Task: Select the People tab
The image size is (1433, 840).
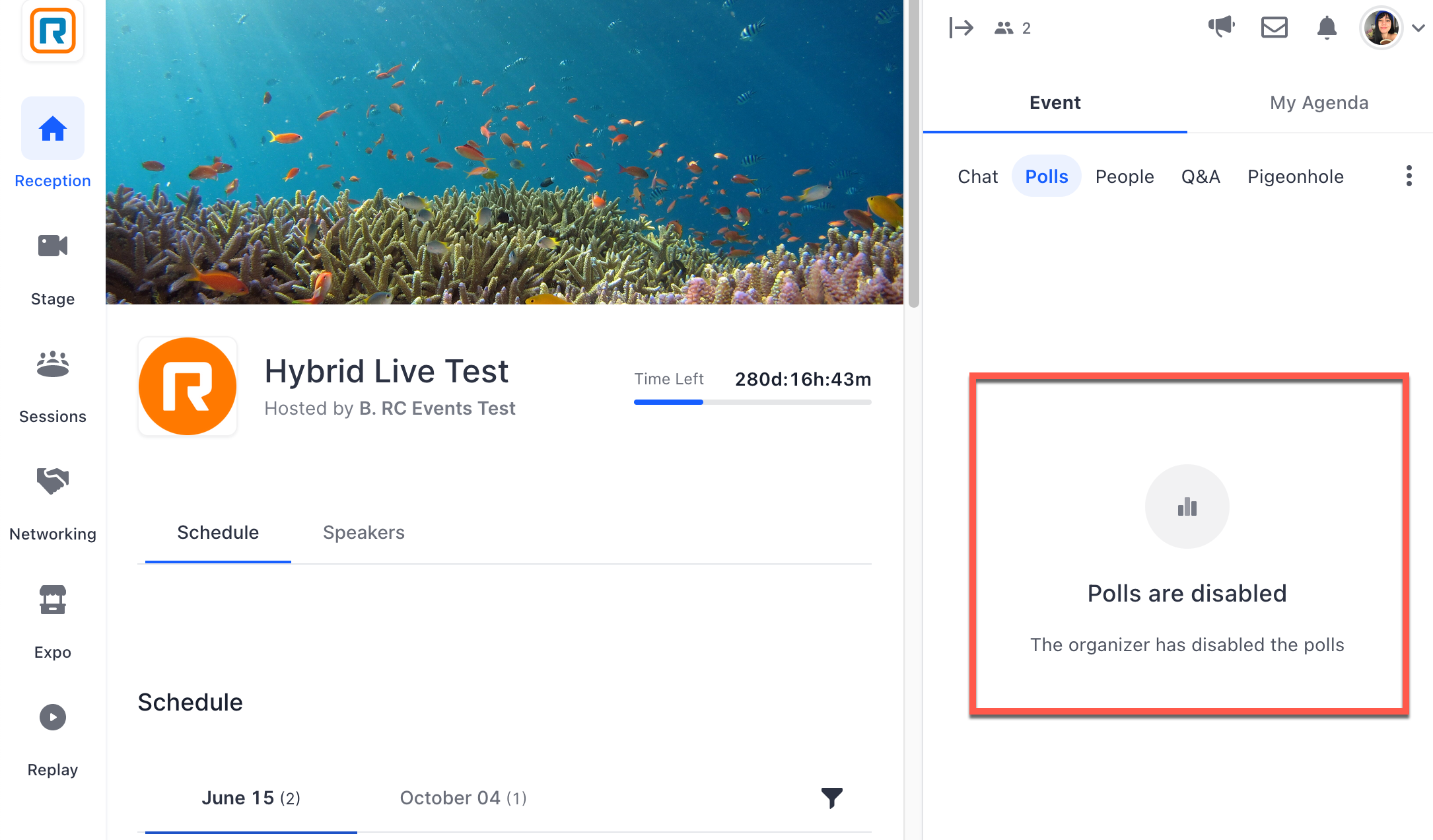Action: click(1125, 176)
